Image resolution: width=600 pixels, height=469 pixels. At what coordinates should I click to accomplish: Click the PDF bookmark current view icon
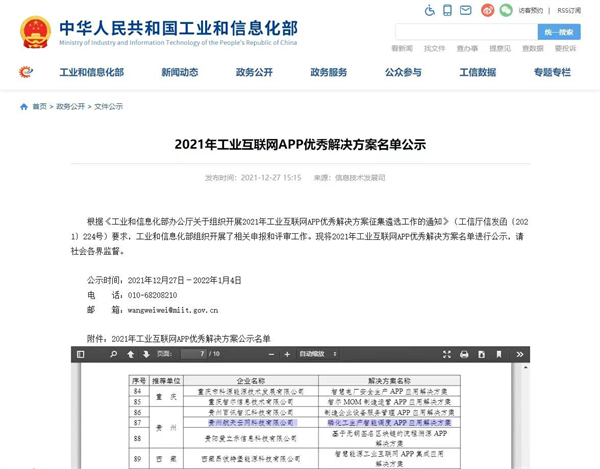tap(499, 354)
